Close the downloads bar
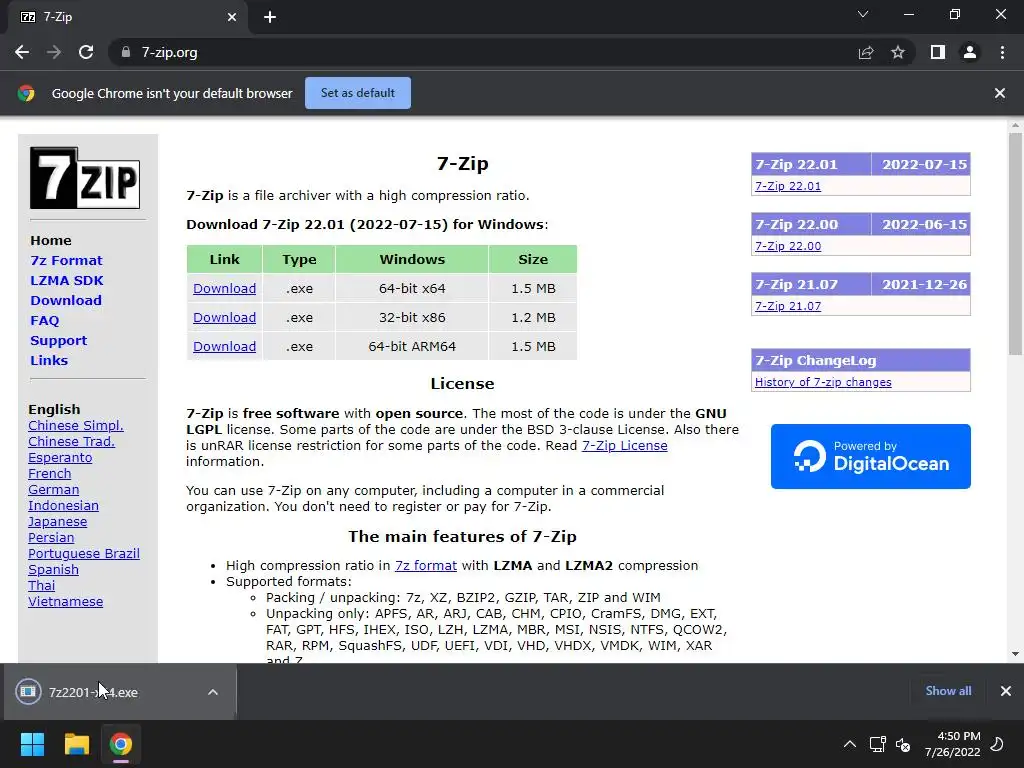The height and width of the screenshot is (768, 1024). [1006, 691]
